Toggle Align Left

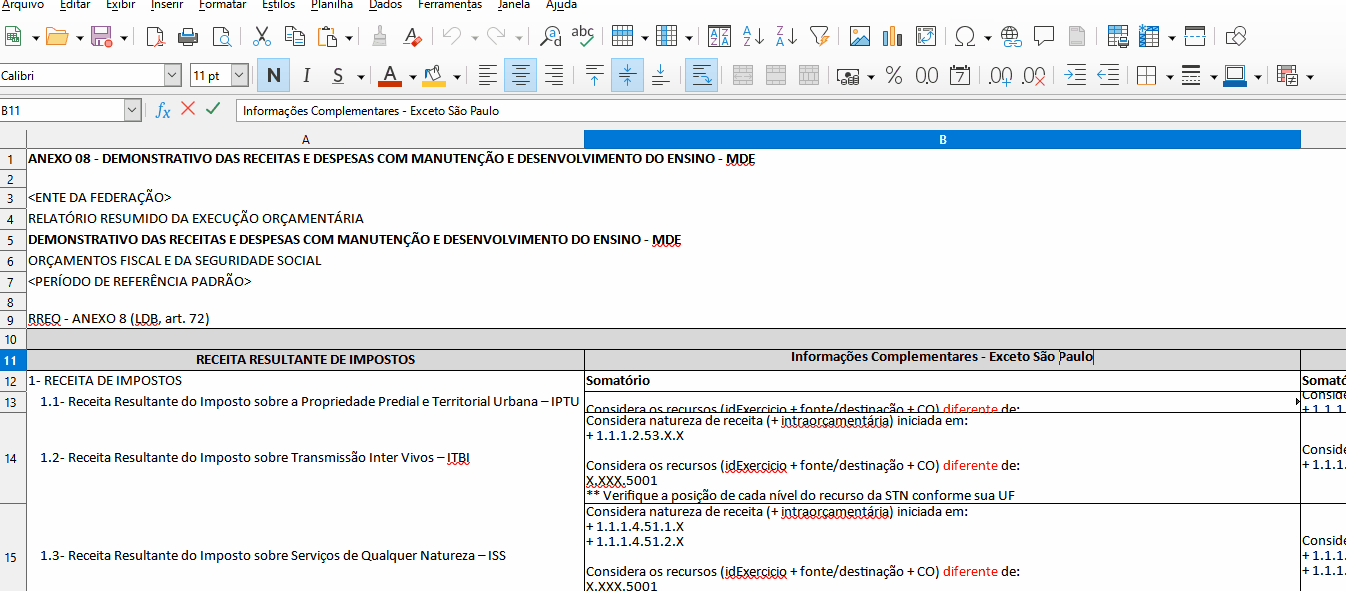[488, 76]
